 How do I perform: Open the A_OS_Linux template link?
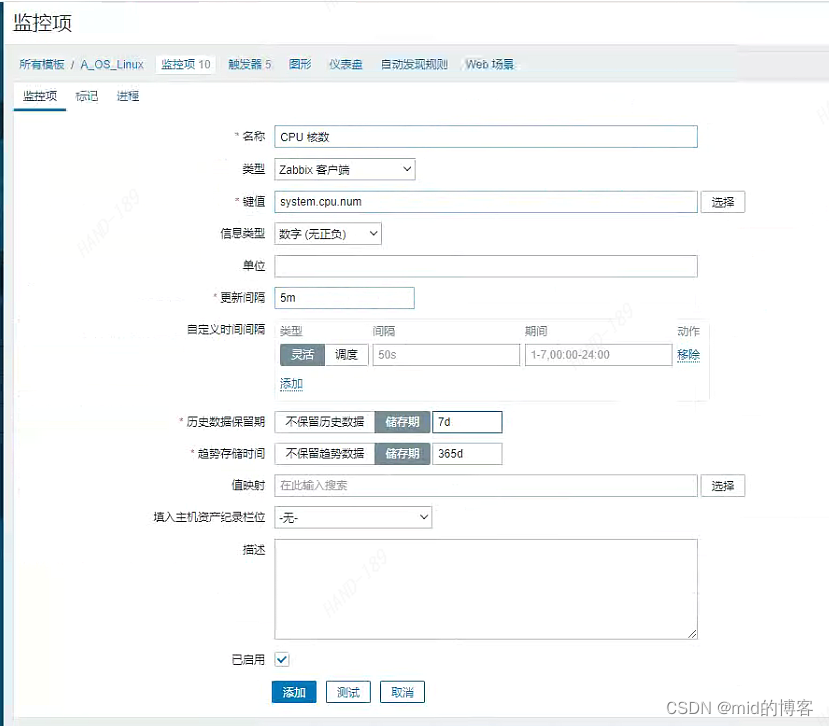[112, 65]
